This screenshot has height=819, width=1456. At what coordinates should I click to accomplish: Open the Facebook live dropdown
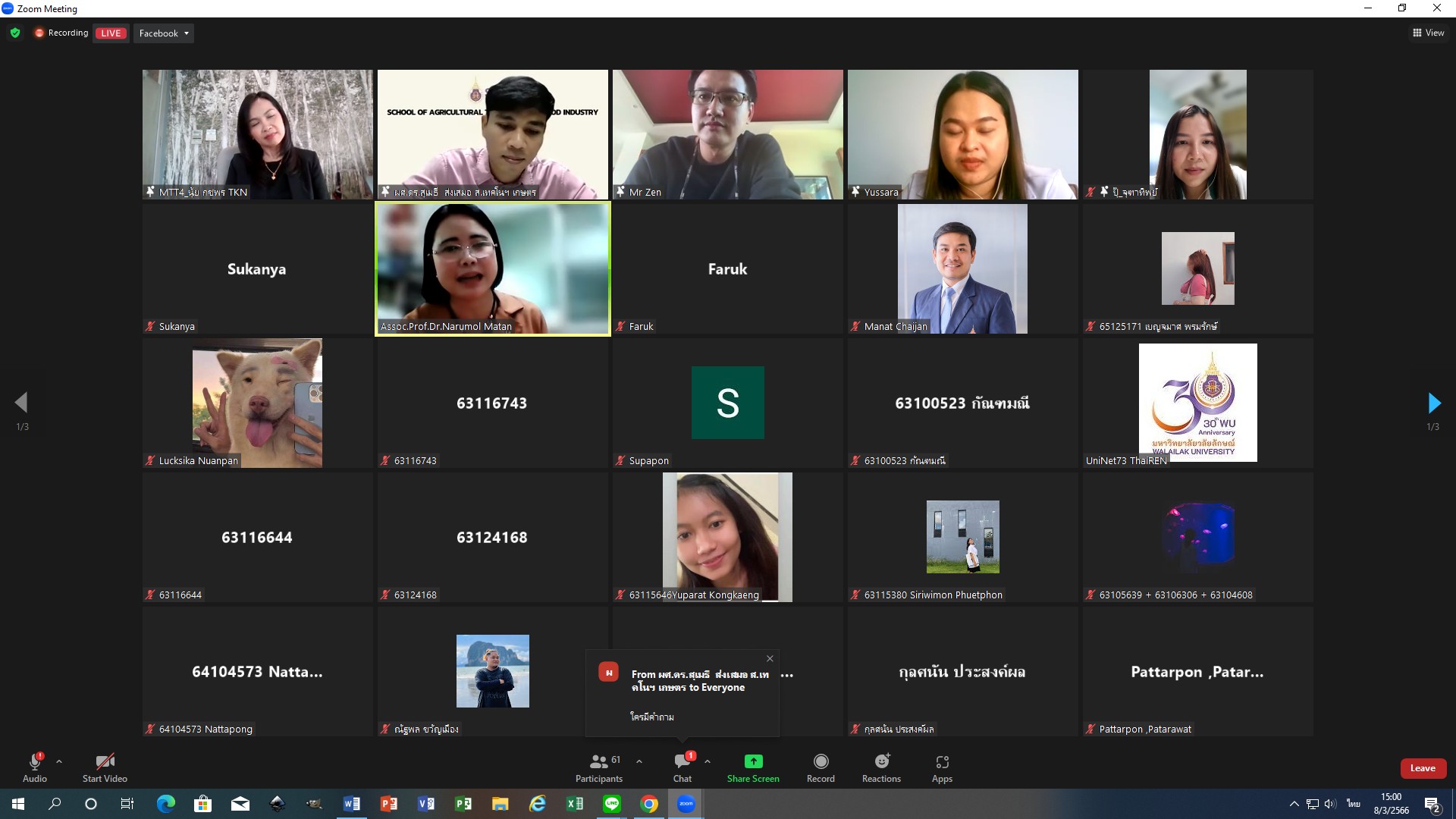point(164,33)
